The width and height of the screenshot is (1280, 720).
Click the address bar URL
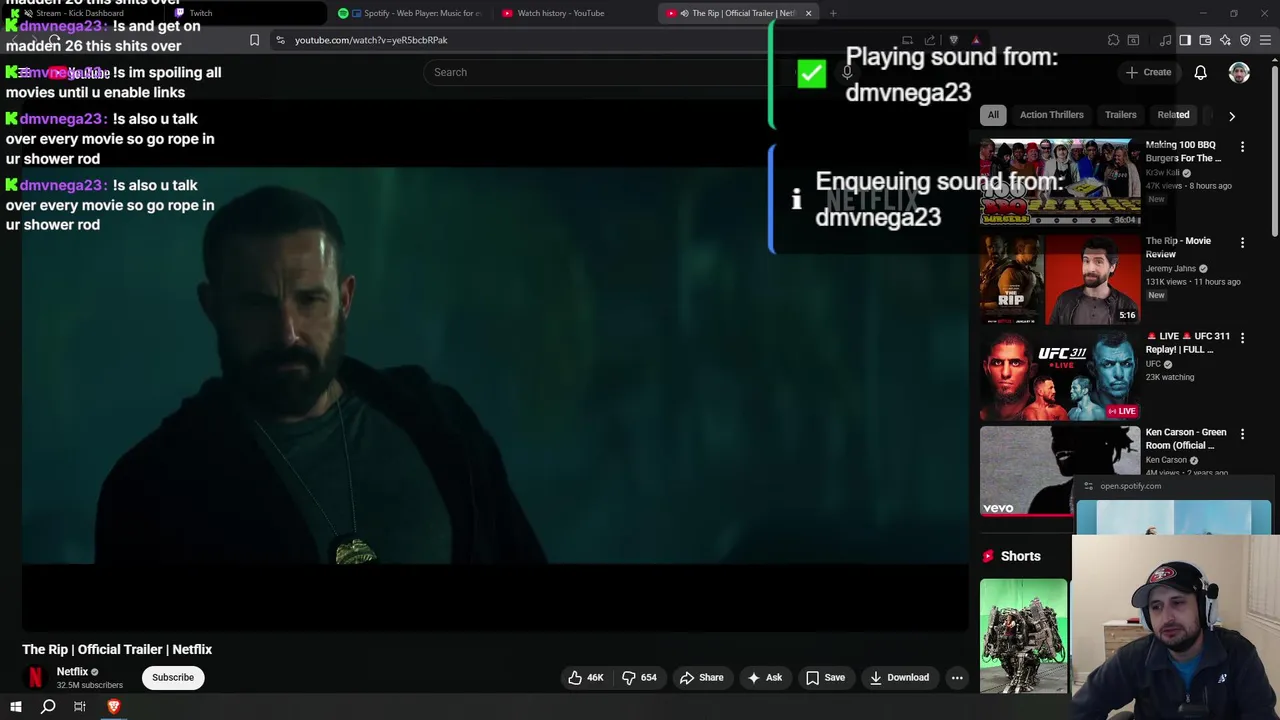pyautogui.click(x=371, y=40)
